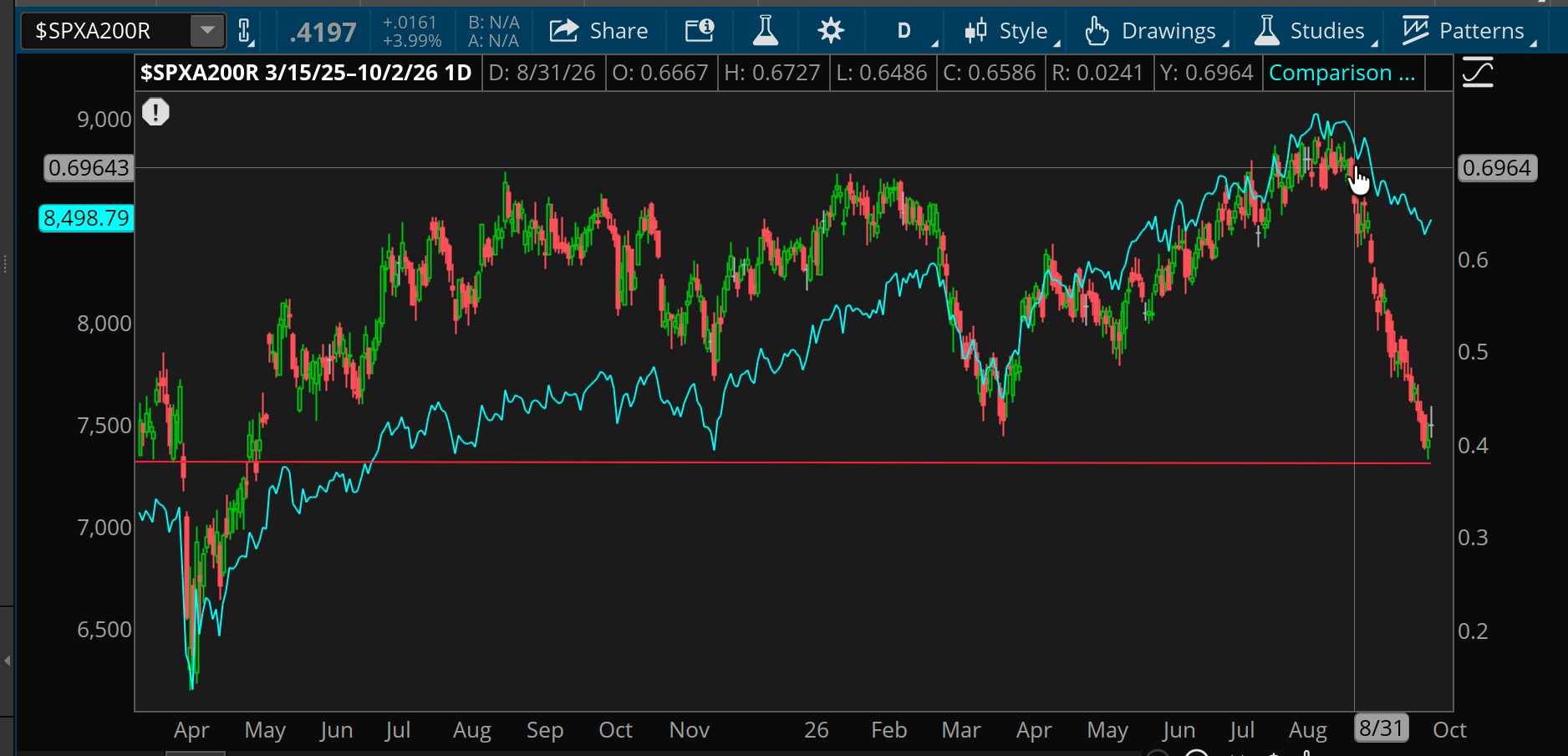
Task: Click the flask icon before the gear
Action: 765,31
